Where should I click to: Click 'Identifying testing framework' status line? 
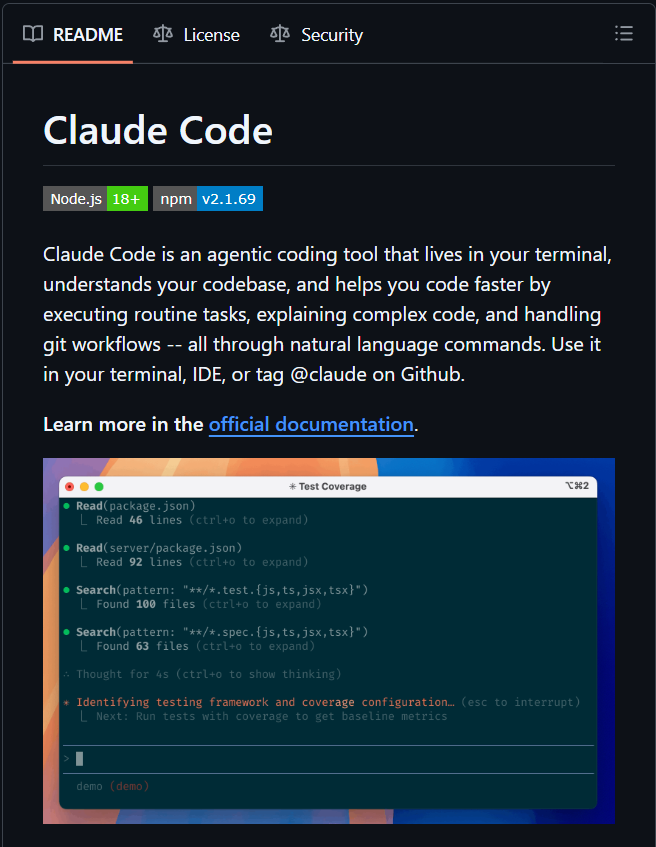pos(265,702)
